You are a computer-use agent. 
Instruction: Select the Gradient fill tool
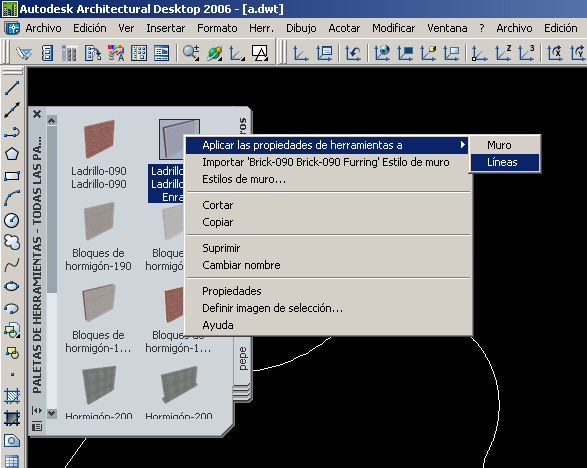(12, 418)
